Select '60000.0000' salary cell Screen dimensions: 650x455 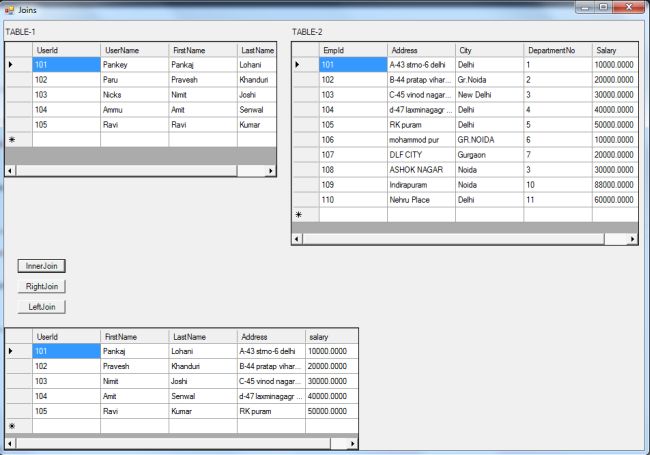[x=615, y=199]
